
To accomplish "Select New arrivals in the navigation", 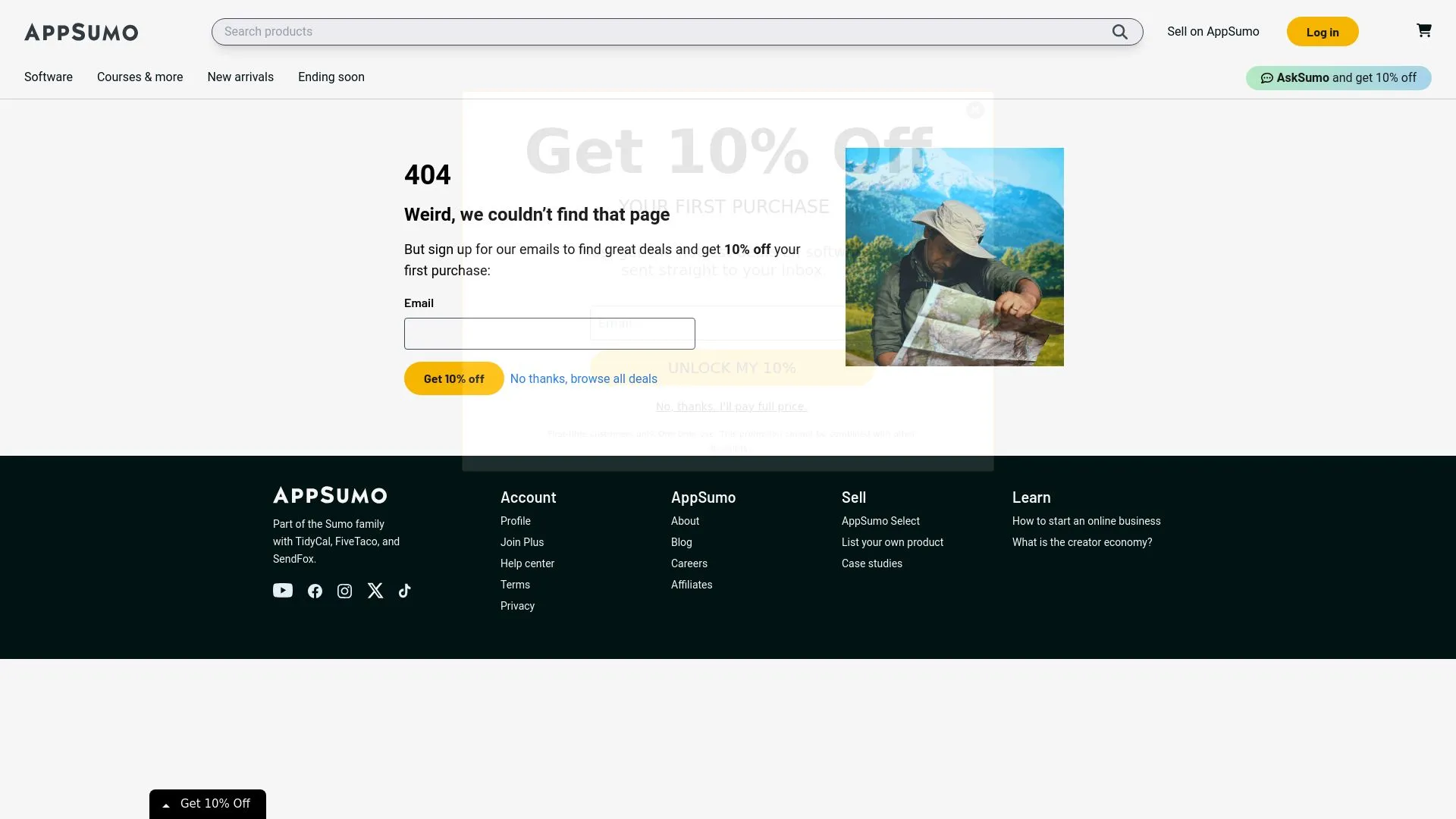I will tap(240, 77).
